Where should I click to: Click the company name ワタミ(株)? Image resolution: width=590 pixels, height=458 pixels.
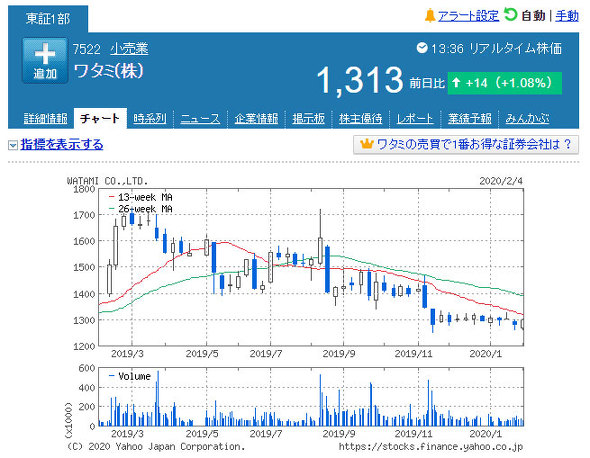pyautogui.click(x=108, y=71)
